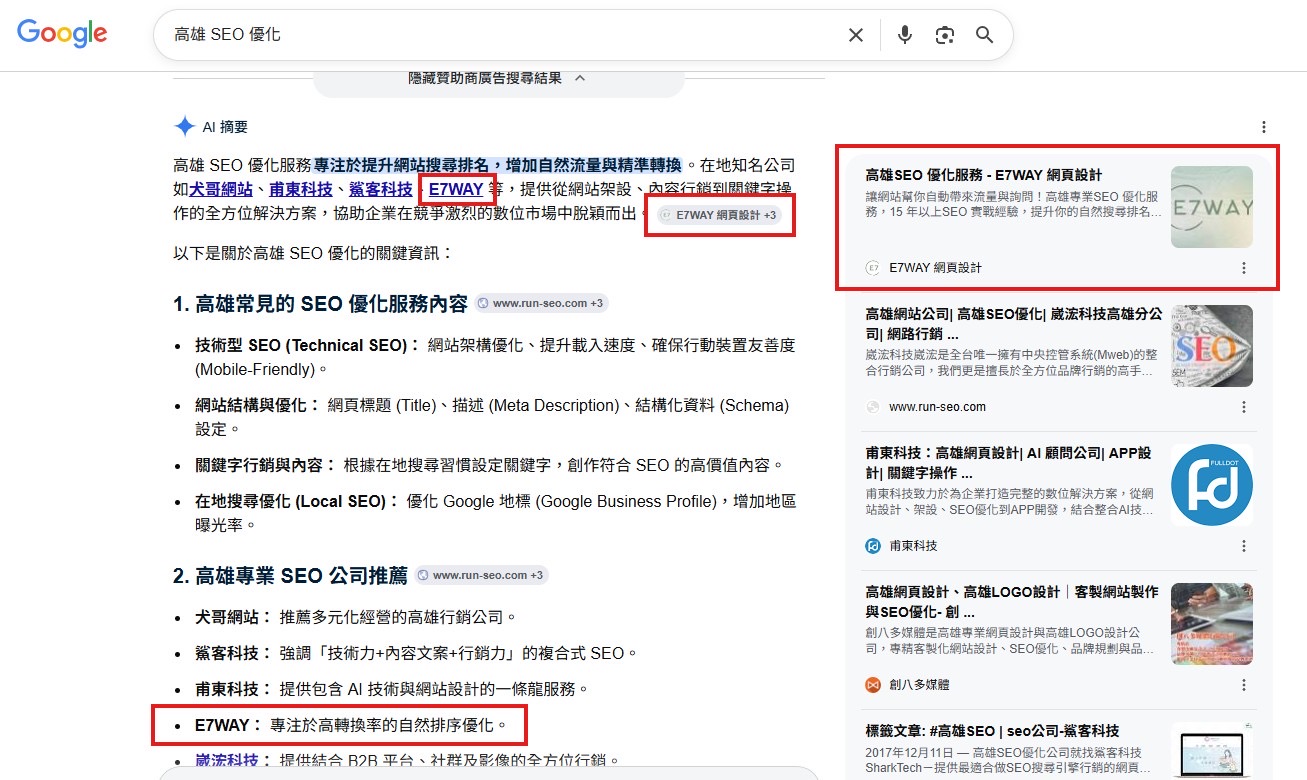Click the E7WAY 網頁設計 source name
This screenshot has height=780, width=1307.
pyautogui.click(x=935, y=268)
